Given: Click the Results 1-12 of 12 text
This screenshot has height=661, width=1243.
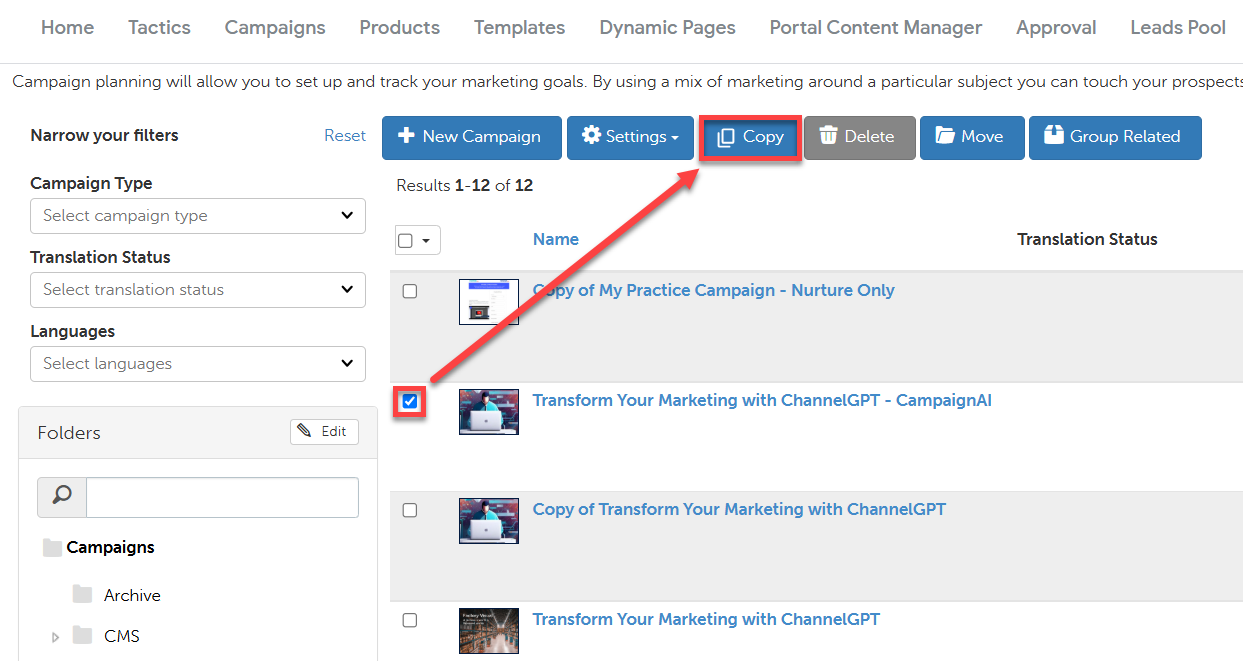Looking at the screenshot, I should click(x=465, y=185).
